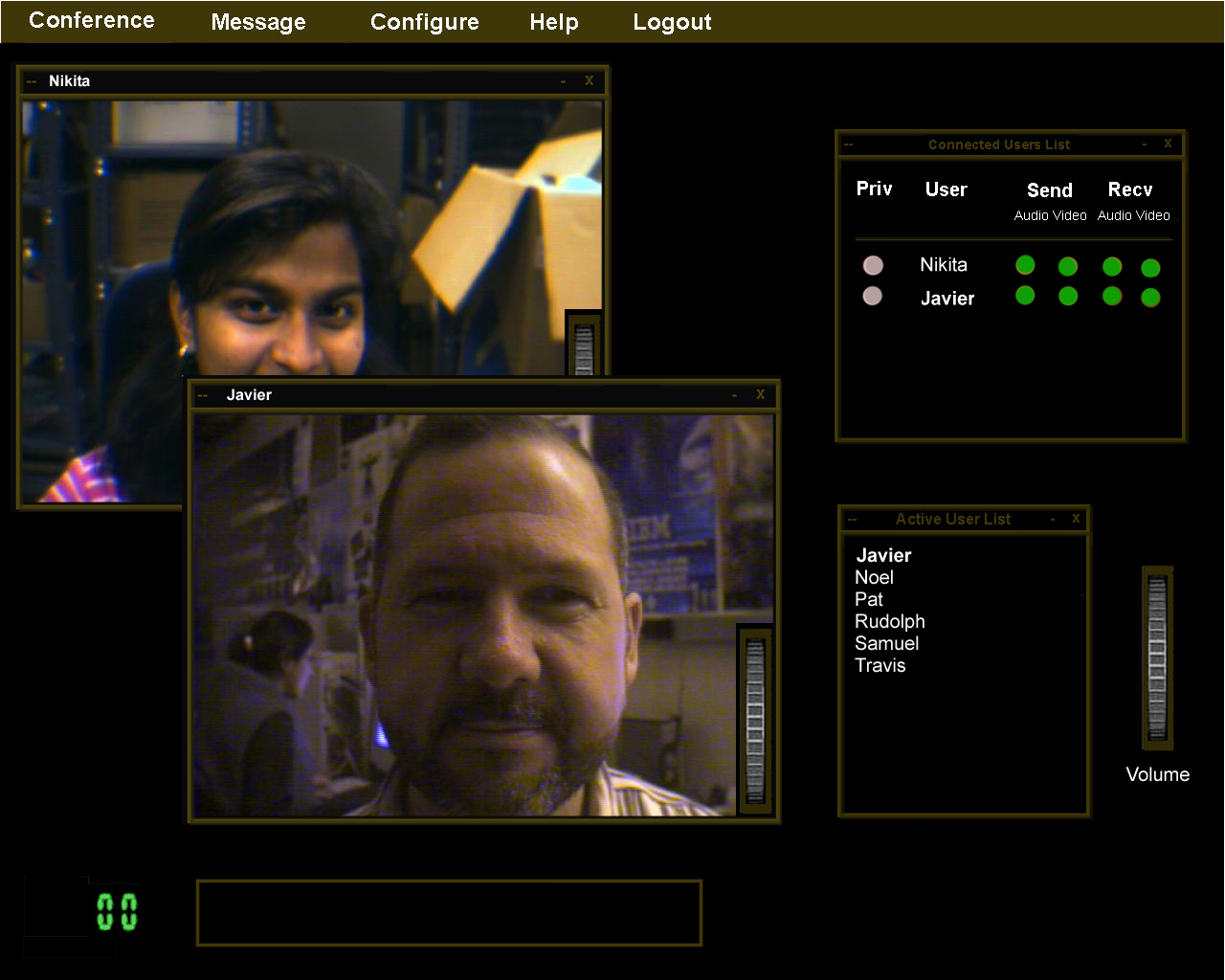
Task: Toggle Javier's Recv Video indicator
Action: pos(1151,299)
